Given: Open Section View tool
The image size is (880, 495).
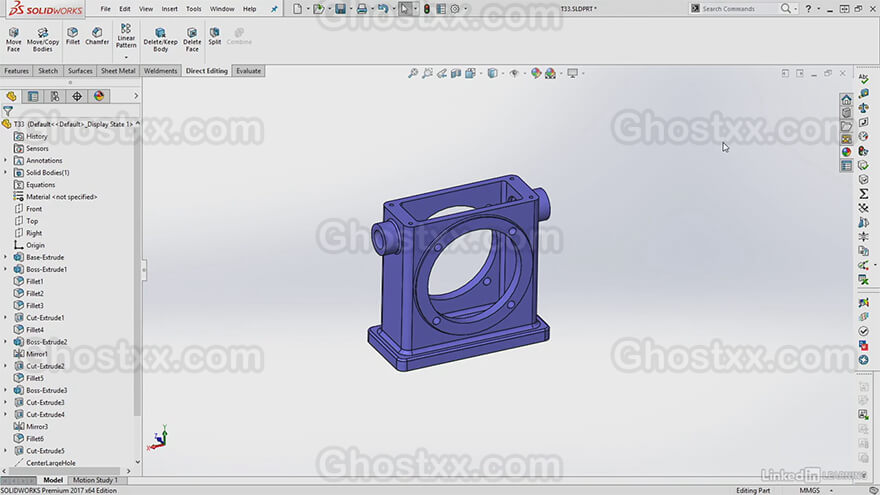Looking at the screenshot, I should point(456,73).
